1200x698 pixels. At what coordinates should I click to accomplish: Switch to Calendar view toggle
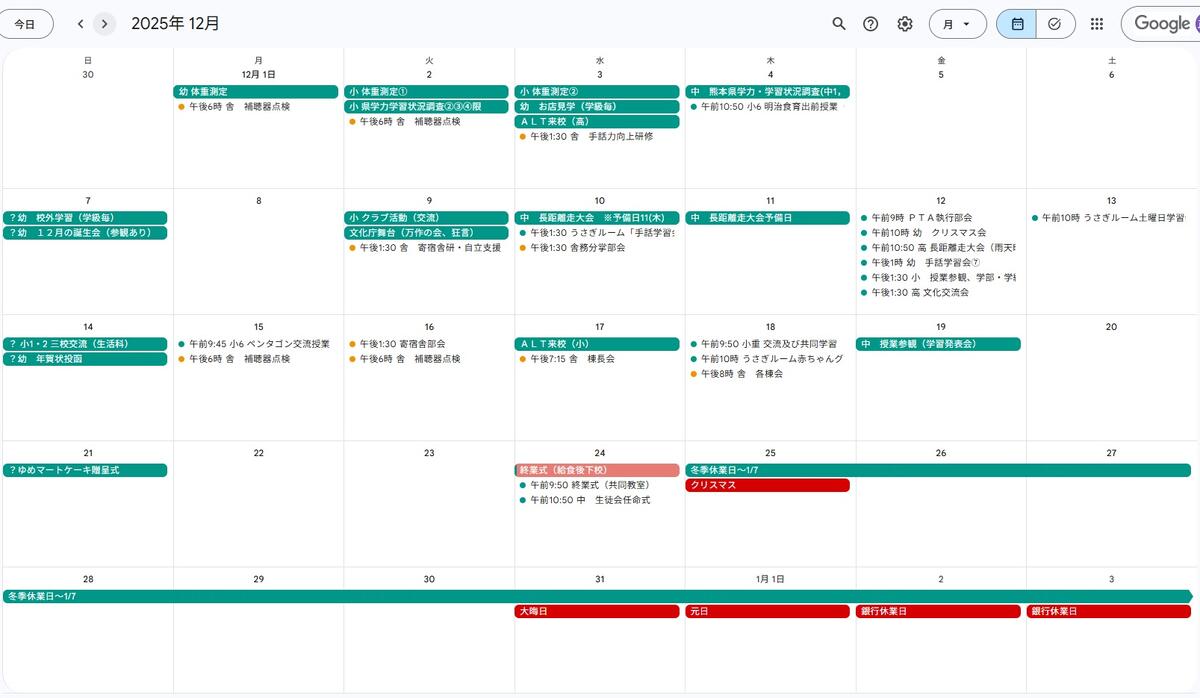(x=1017, y=24)
